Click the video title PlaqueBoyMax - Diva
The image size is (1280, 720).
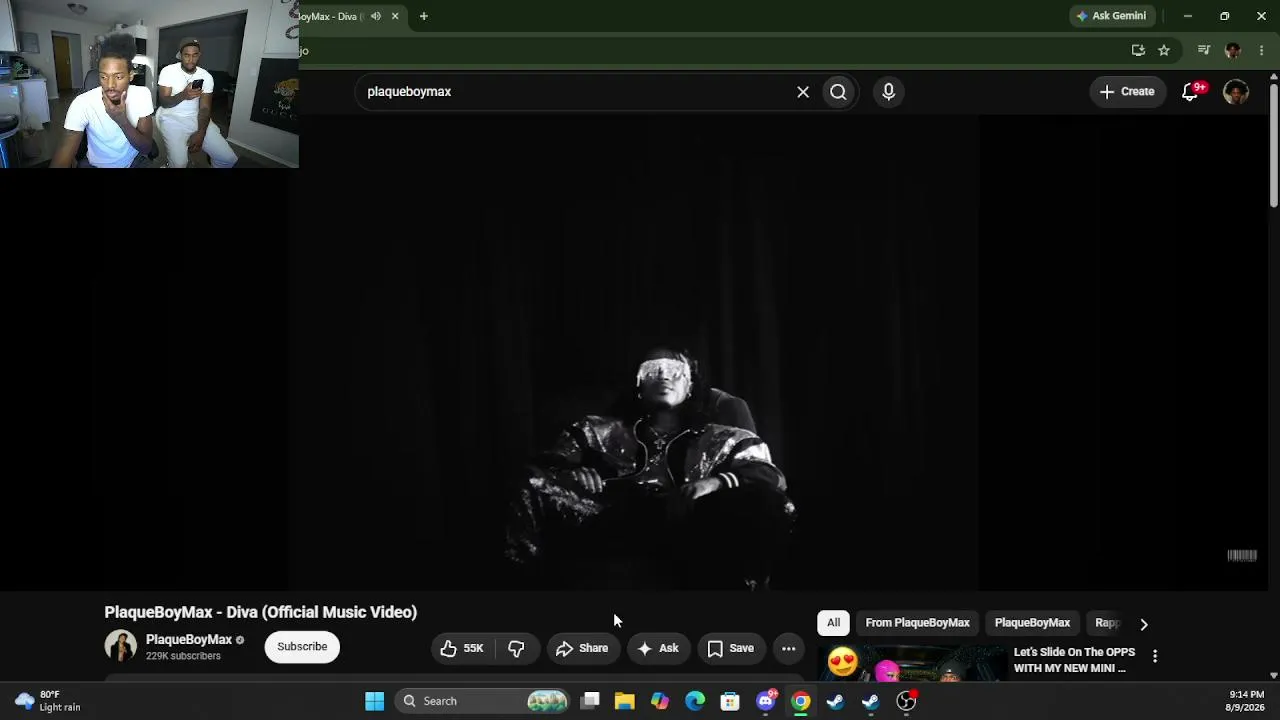point(260,612)
